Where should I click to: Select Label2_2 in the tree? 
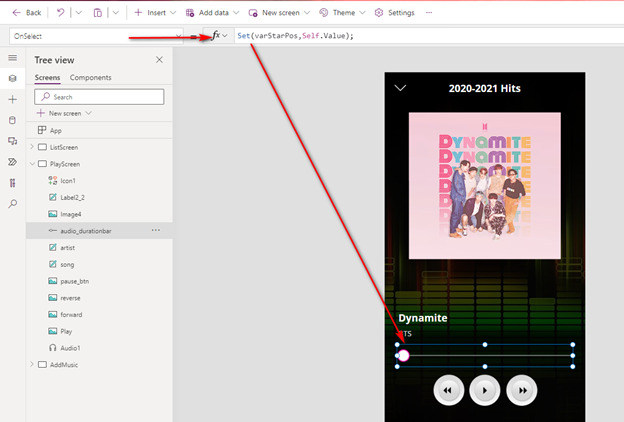click(x=72, y=197)
